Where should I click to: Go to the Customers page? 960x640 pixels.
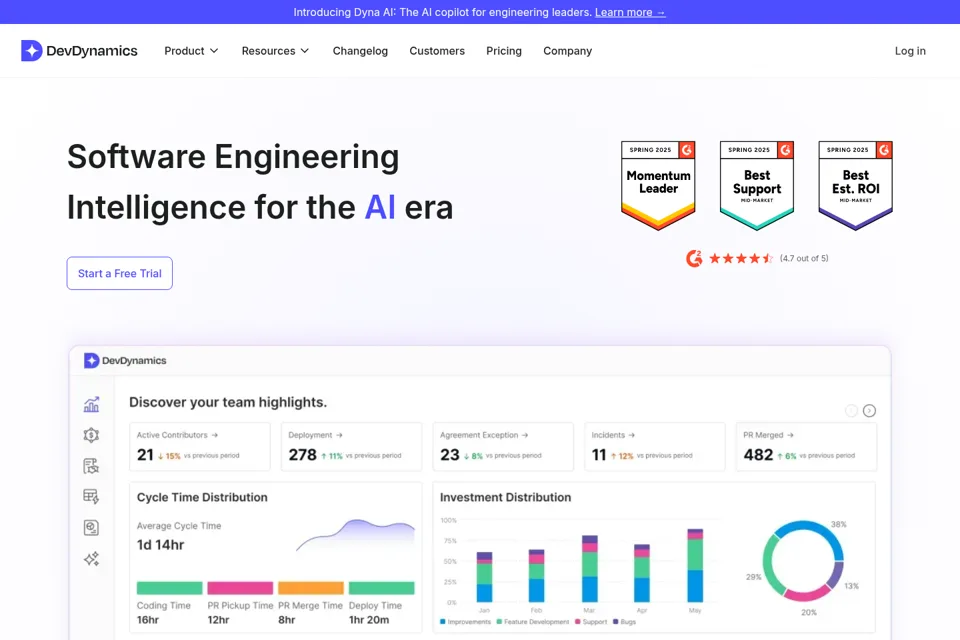pyautogui.click(x=437, y=51)
